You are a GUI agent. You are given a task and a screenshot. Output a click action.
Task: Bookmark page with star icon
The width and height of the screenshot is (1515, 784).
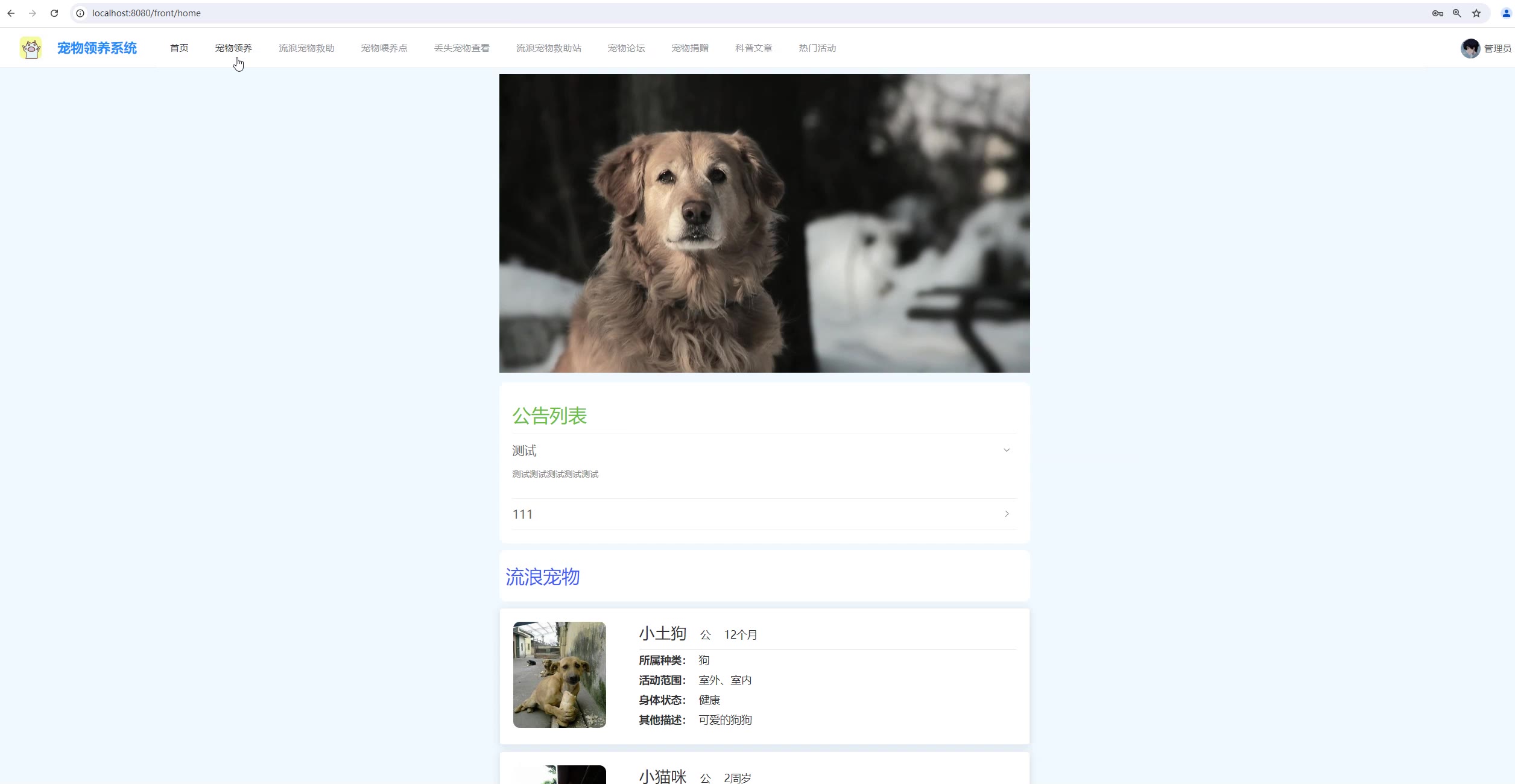1476,13
